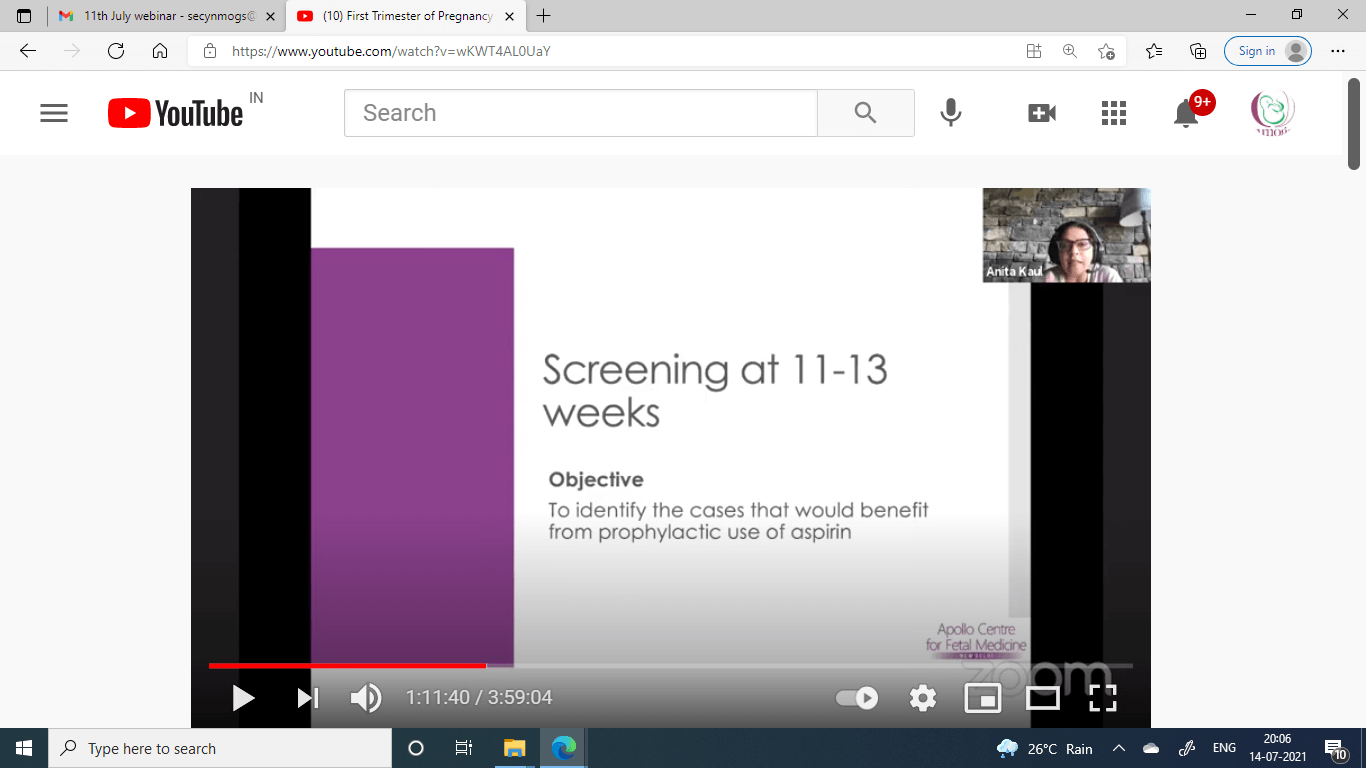Close the 11th July webinar tab
Image resolution: width=1366 pixels, height=768 pixels.
(x=270, y=16)
